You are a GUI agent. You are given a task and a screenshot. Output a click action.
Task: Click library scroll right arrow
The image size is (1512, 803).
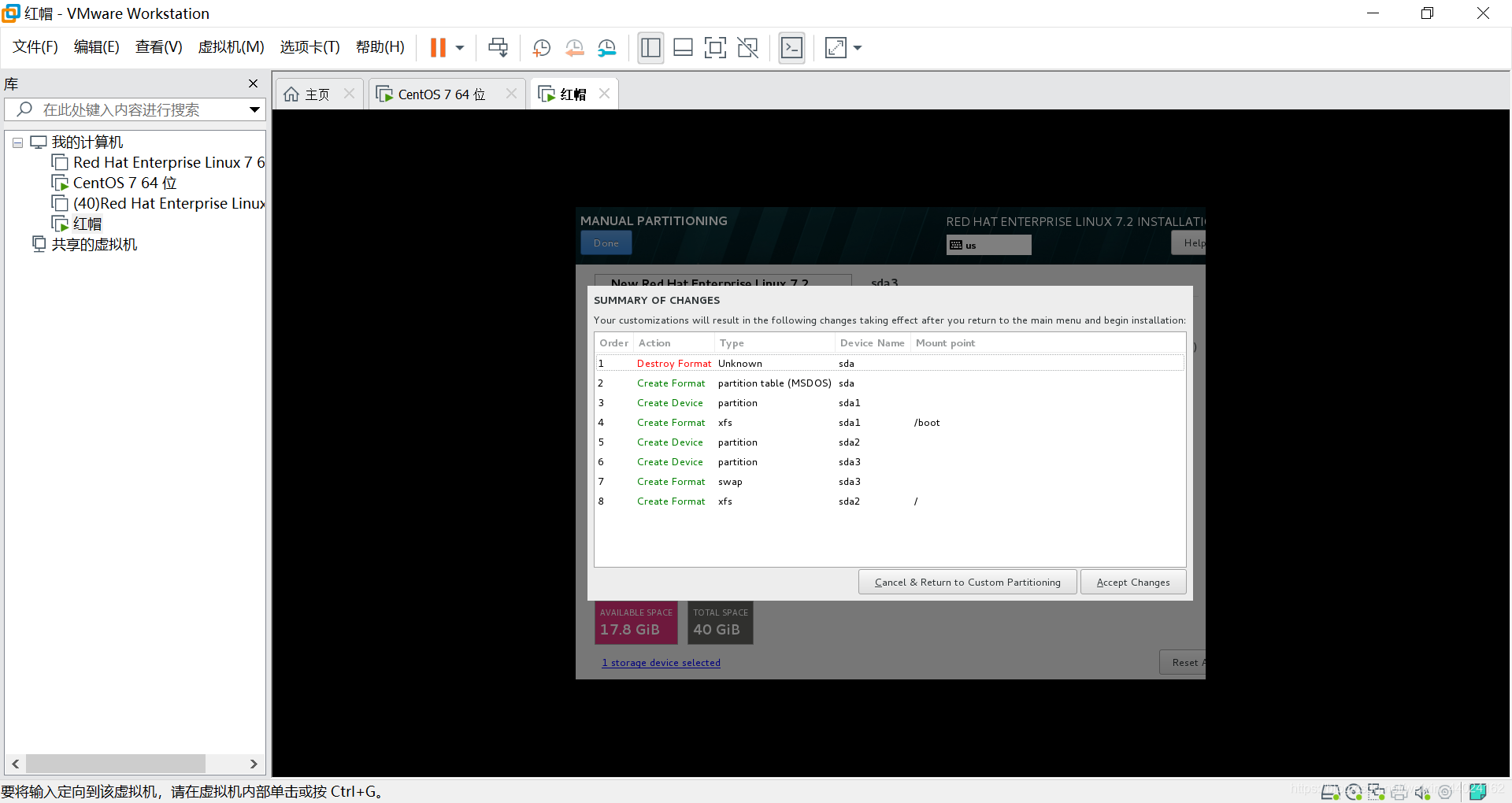click(253, 764)
